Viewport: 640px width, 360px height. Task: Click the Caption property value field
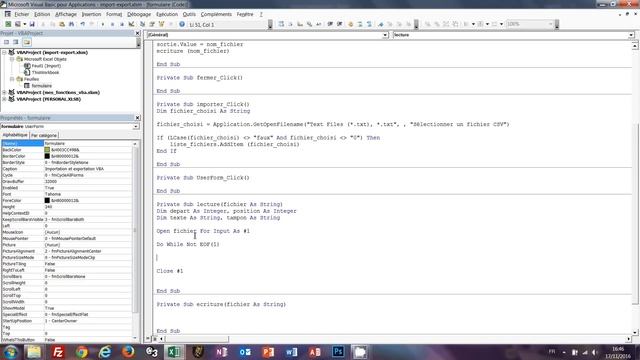coord(88,169)
